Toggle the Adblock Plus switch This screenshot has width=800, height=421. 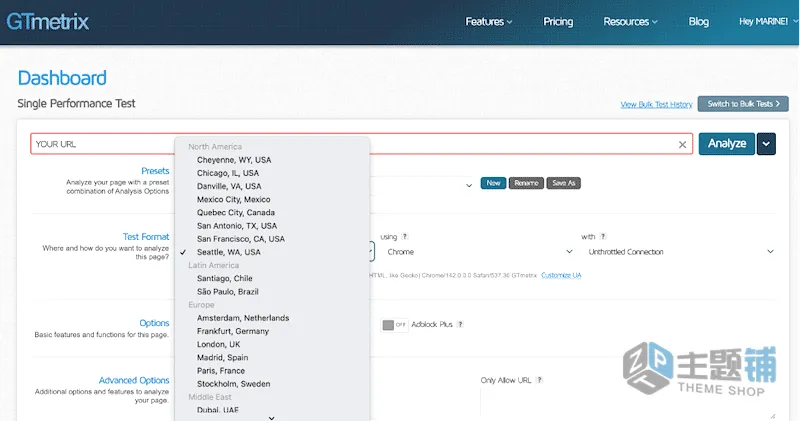394,325
